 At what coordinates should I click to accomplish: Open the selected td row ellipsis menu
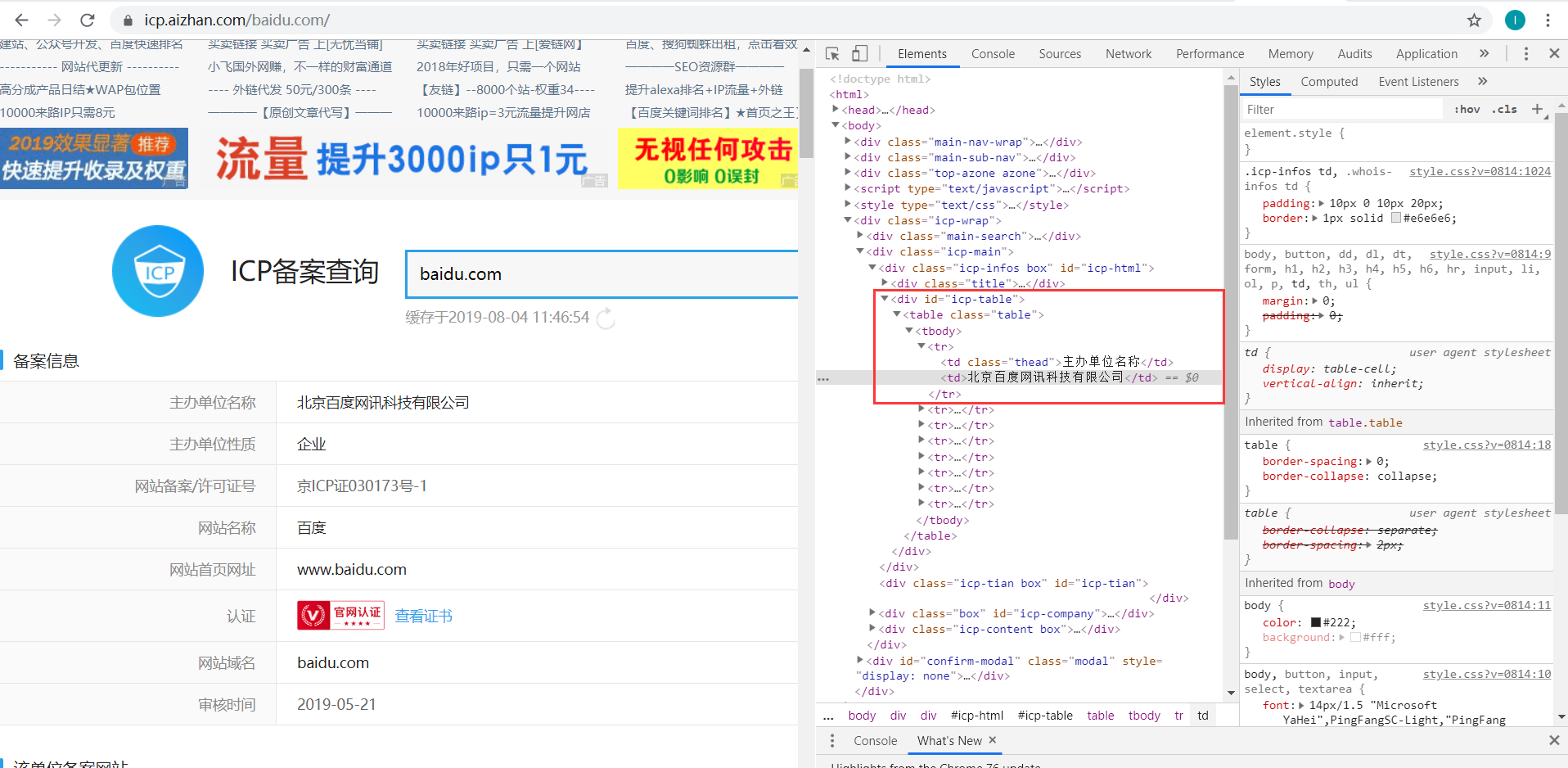(x=823, y=378)
